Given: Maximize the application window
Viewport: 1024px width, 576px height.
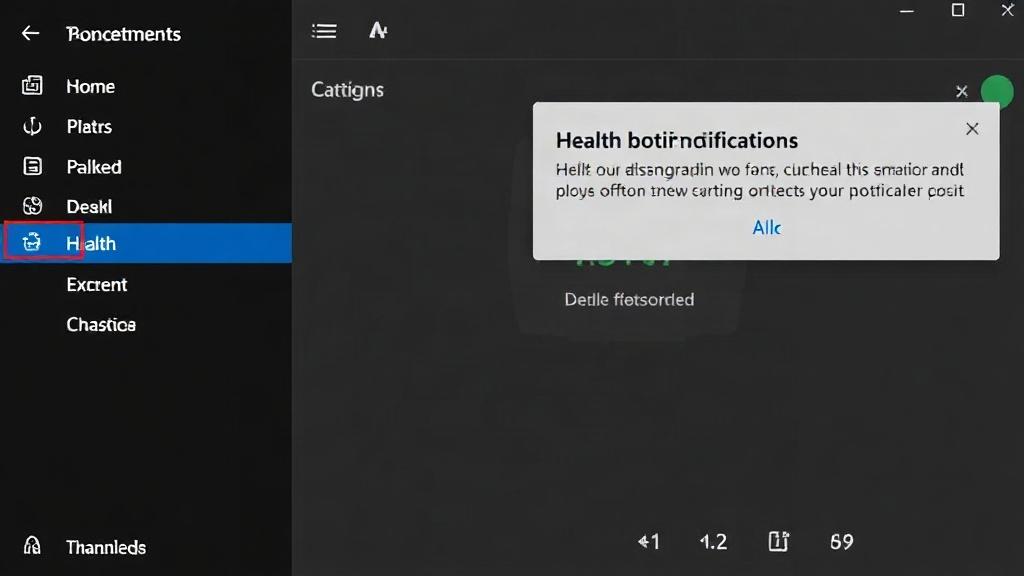Looking at the screenshot, I should tap(957, 10).
